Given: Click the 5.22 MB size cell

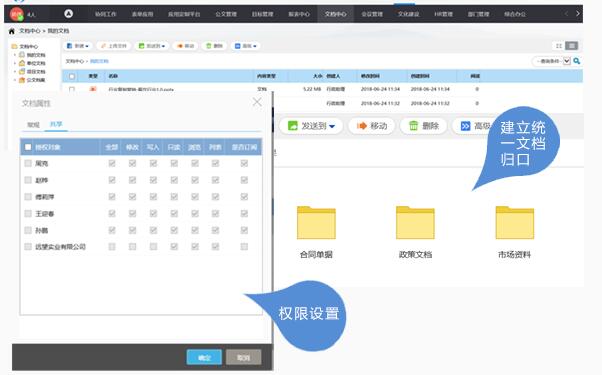Looking at the screenshot, I should 311,89.
